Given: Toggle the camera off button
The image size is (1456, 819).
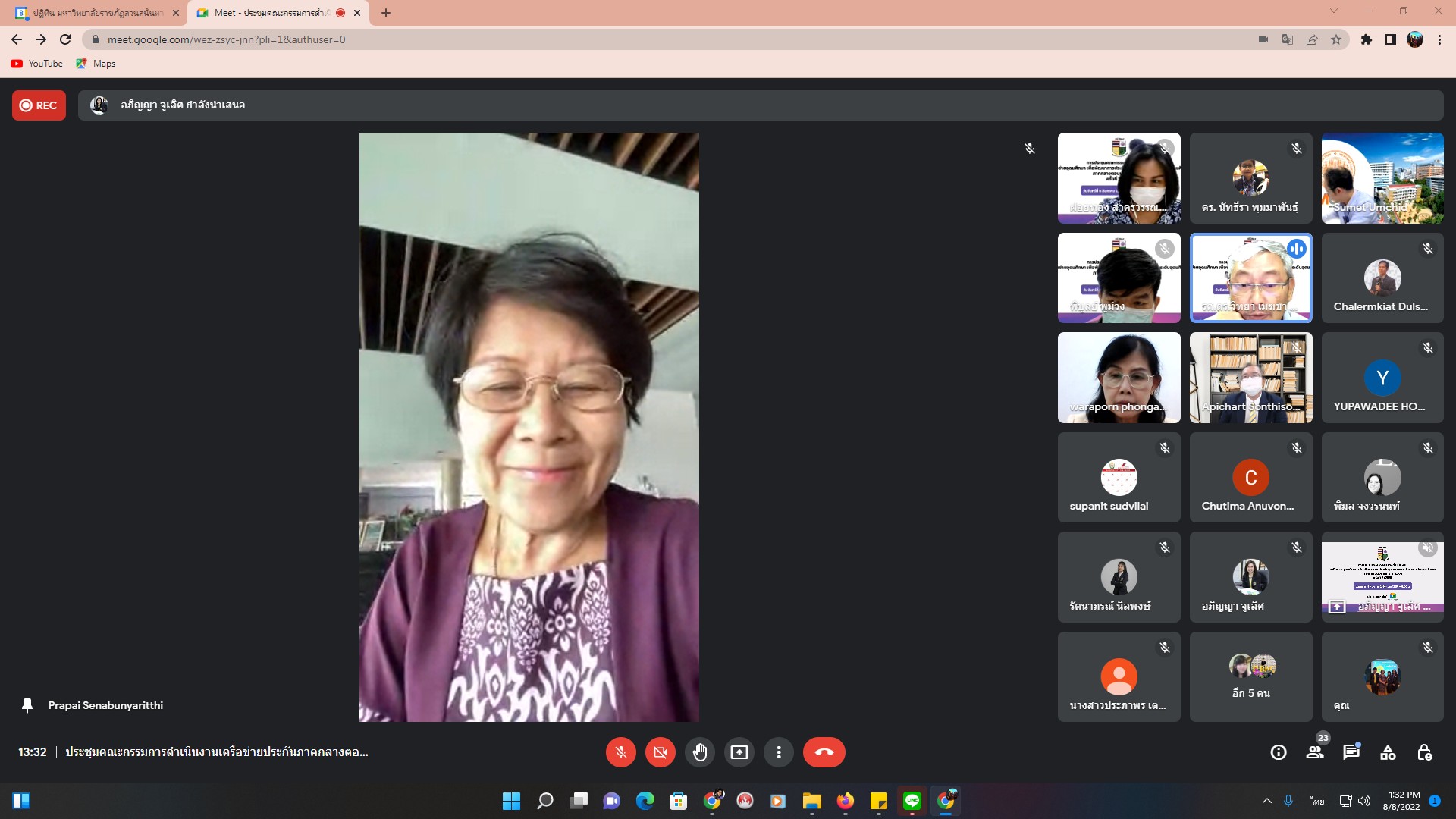Looking at the screenshot, I should 660,752.
